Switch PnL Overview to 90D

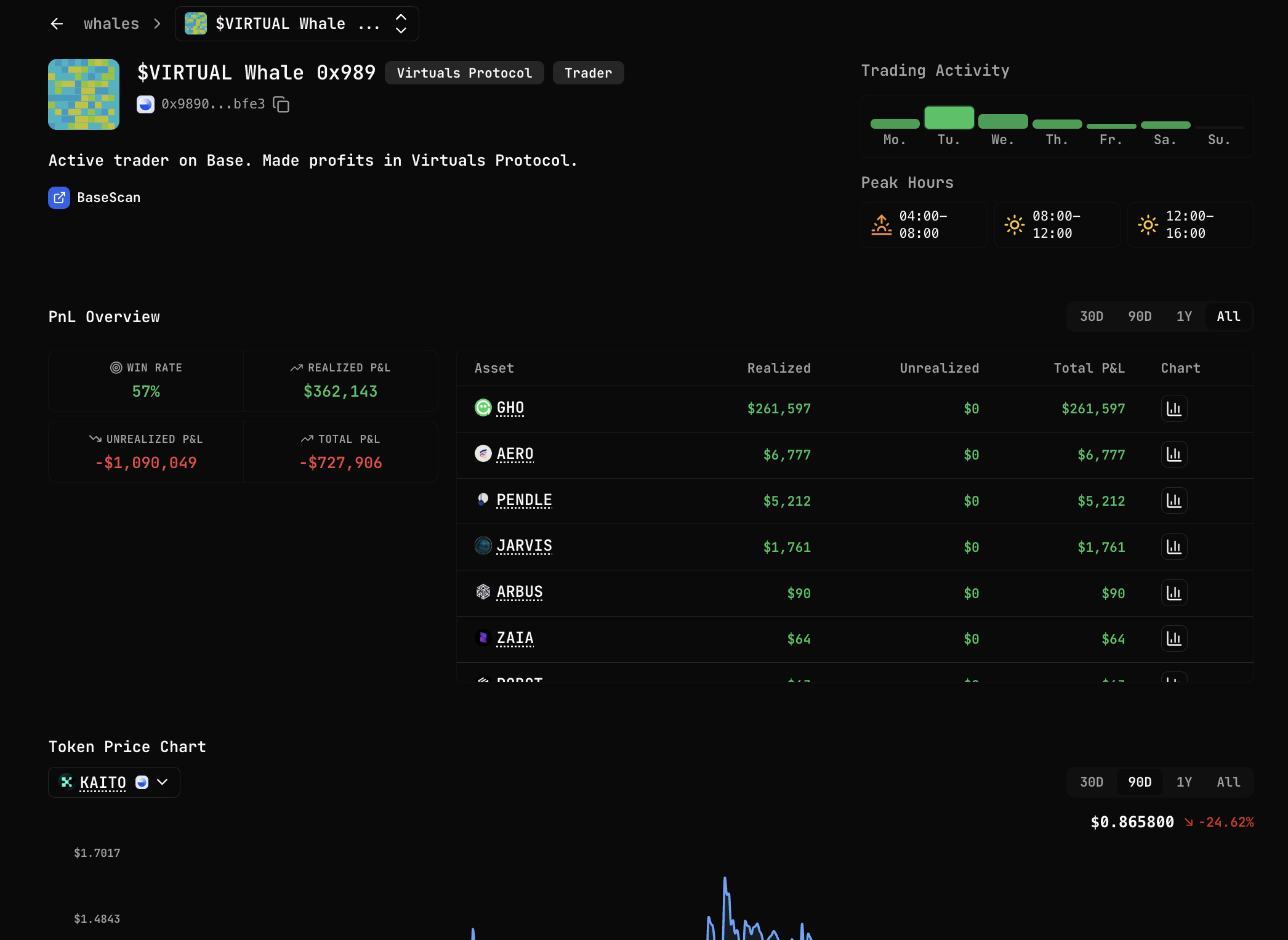click(x=1139, y=317)
